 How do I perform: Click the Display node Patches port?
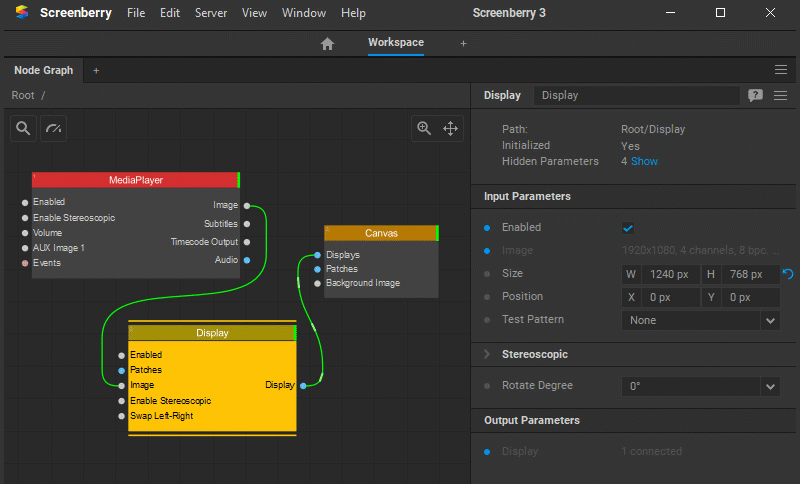121,371
